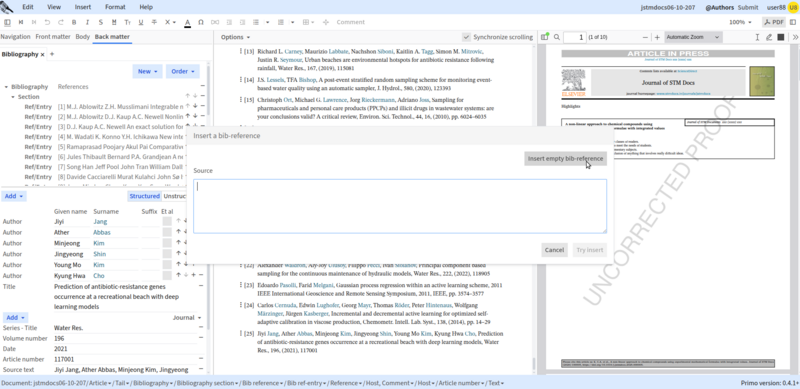
Task: Add a new panel tab with plus icon
Action: [x=52, y=54]
